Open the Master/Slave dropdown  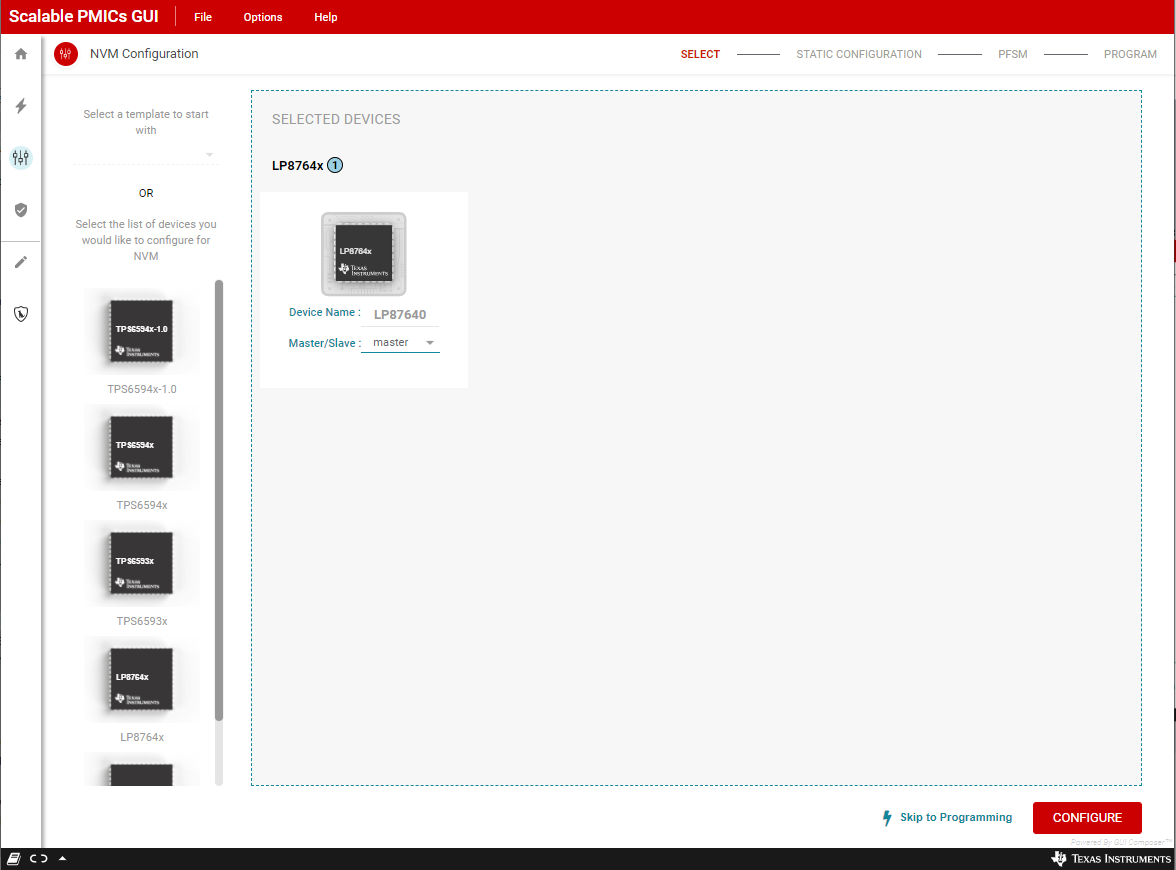(x=400, y=343)
